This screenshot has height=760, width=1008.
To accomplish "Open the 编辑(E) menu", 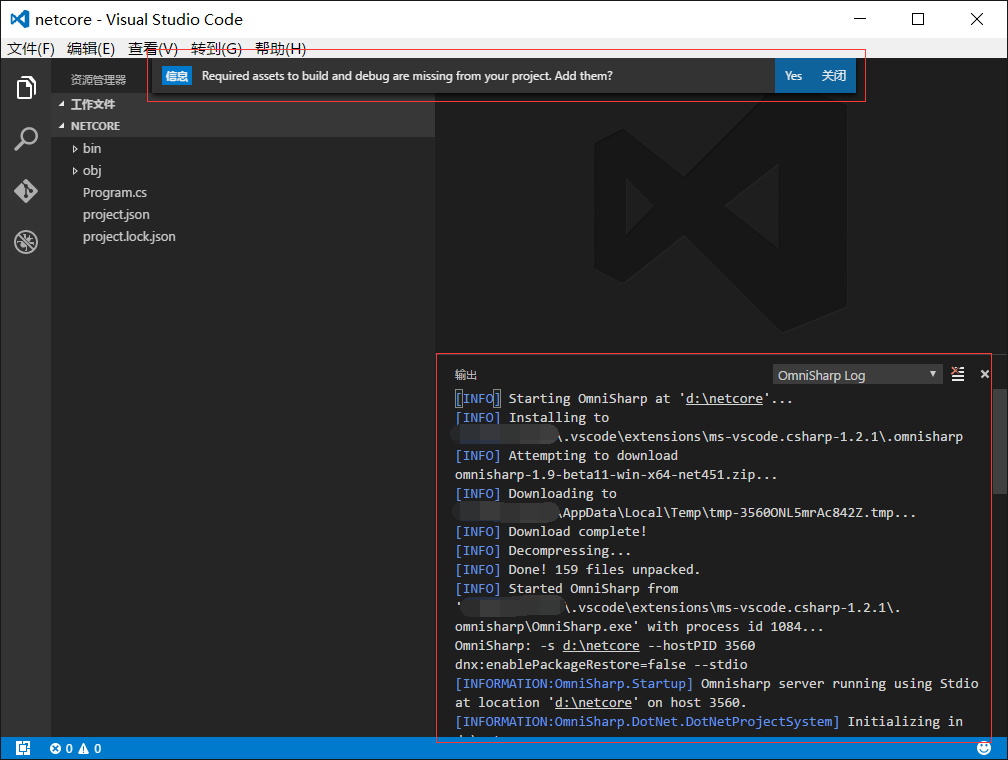I will pos(91,49).
